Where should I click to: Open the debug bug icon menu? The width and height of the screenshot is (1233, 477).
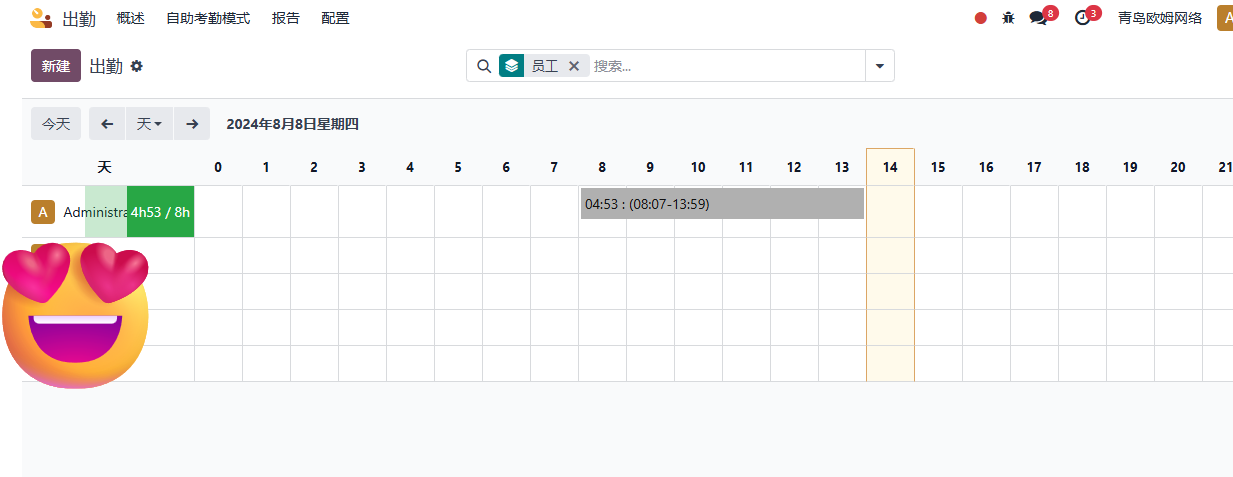1008,18
